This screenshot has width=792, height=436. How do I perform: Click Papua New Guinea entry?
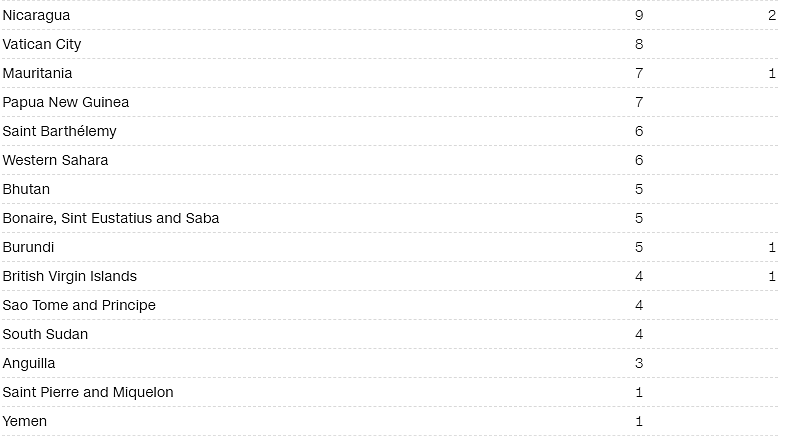point(66,103)
